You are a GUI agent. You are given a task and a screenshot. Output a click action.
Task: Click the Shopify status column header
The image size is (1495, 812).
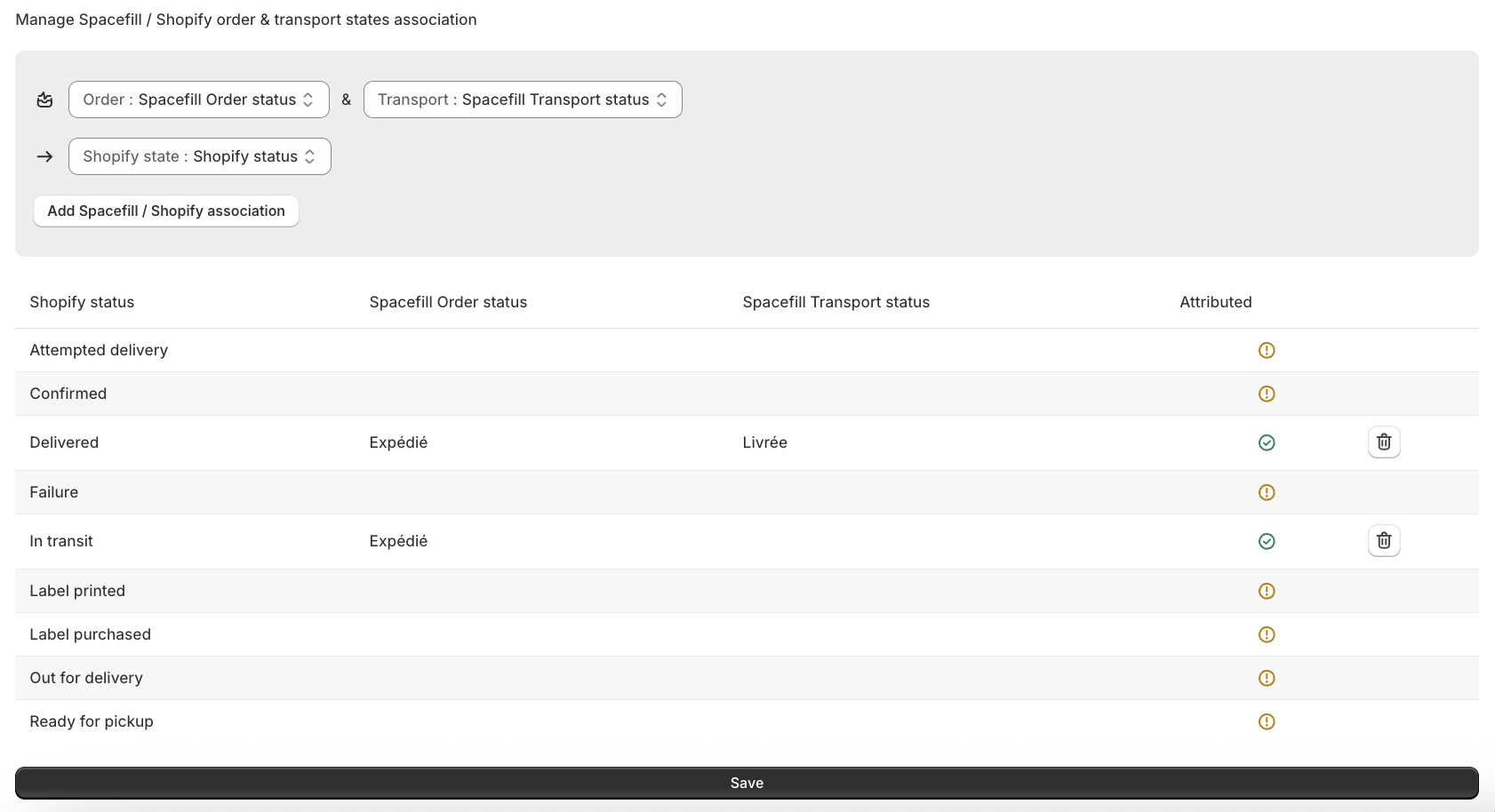(x=82, y=302)
